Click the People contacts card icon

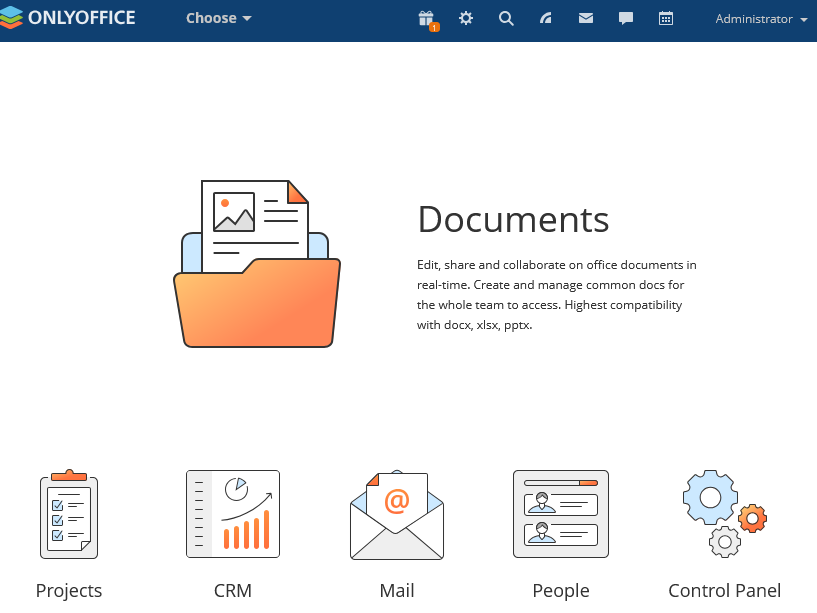561,514
